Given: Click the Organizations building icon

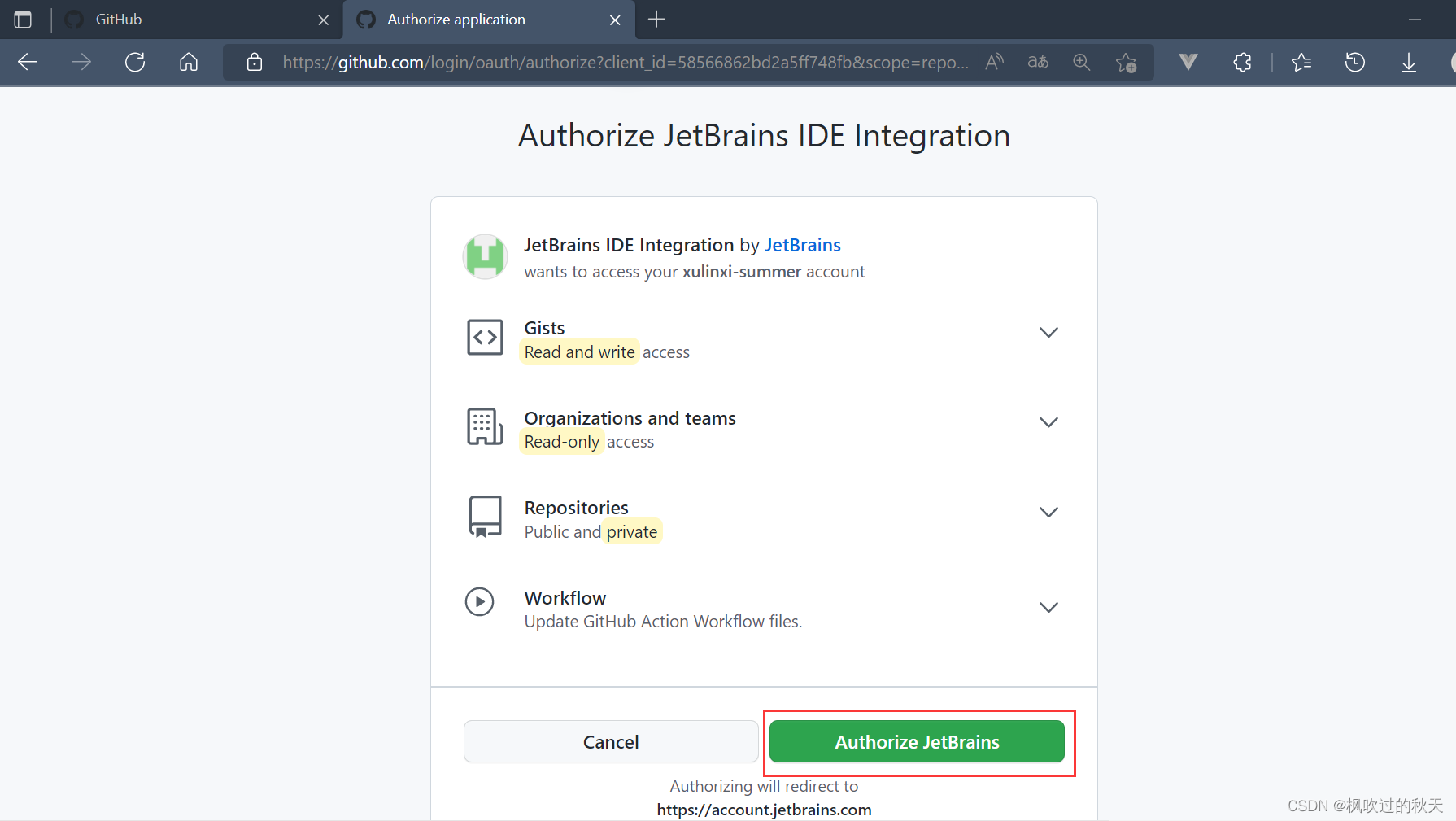Looking at the screenshot, I should (x=485, y=426).
